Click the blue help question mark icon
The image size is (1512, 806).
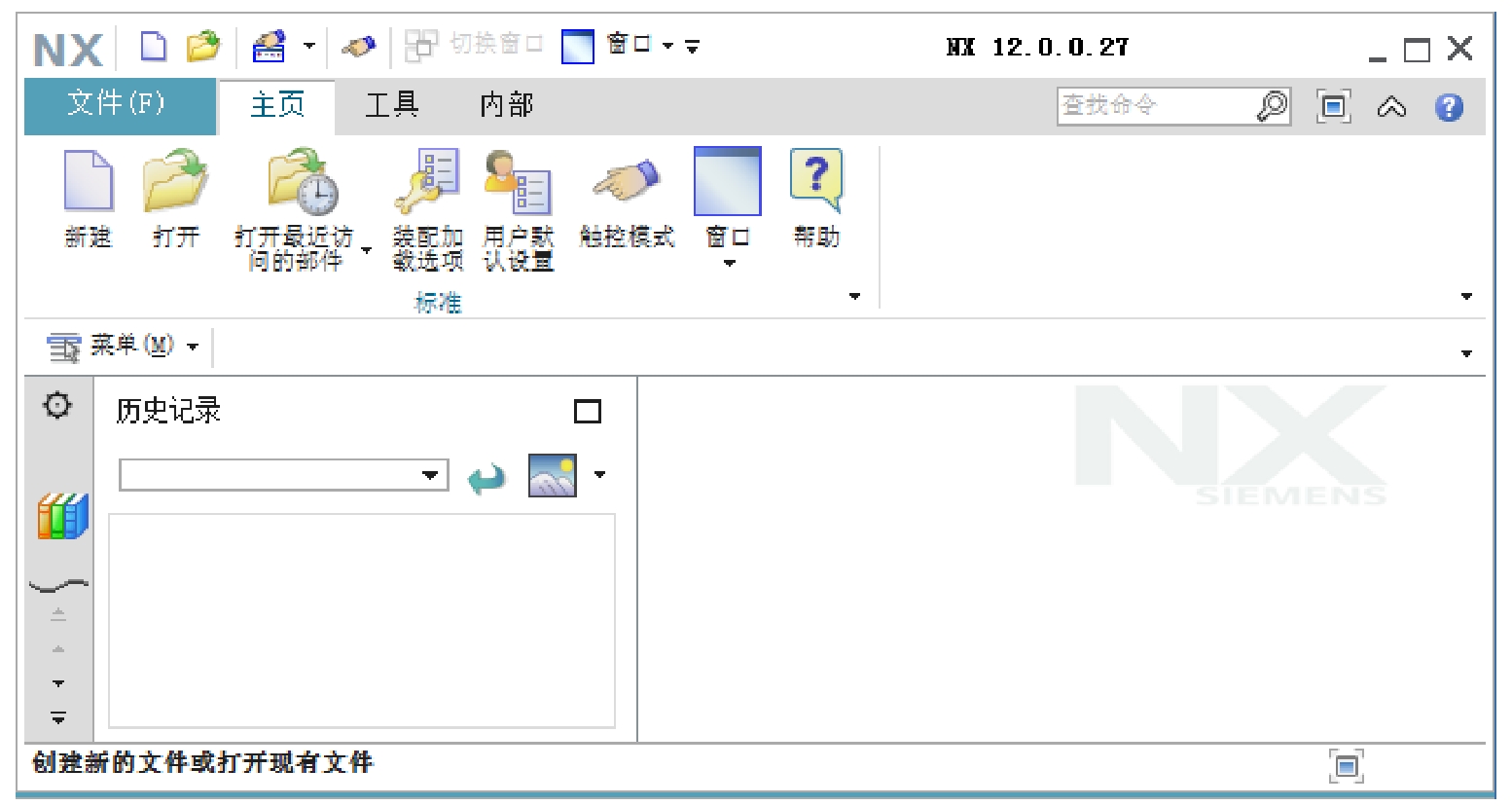1449,106
